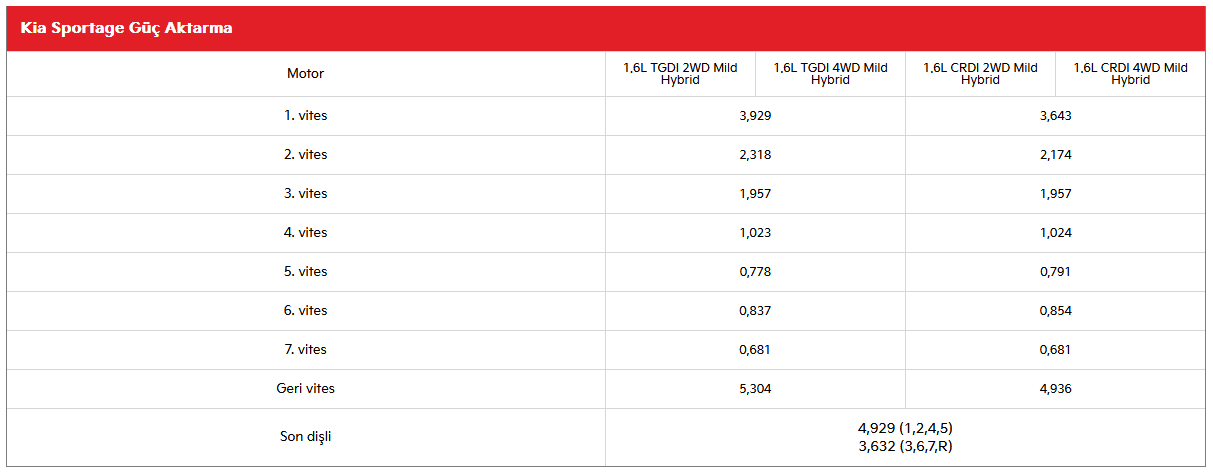Click the 1,023 value cell

point(755,233)
